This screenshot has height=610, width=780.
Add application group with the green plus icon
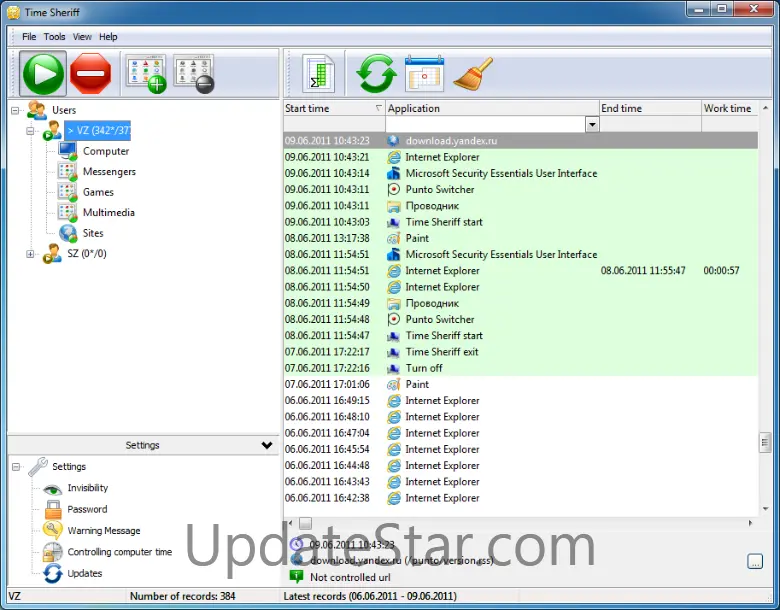(146, 74)
